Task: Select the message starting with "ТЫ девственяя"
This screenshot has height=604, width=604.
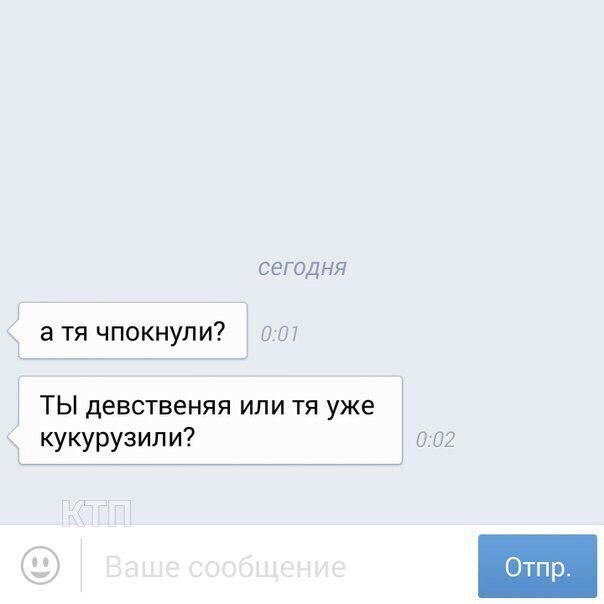Action: (210, 420)
